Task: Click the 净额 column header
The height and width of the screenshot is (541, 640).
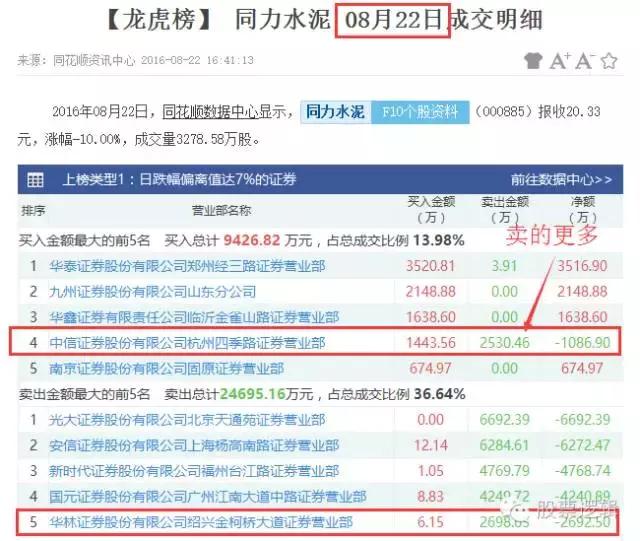Action: 582,209
